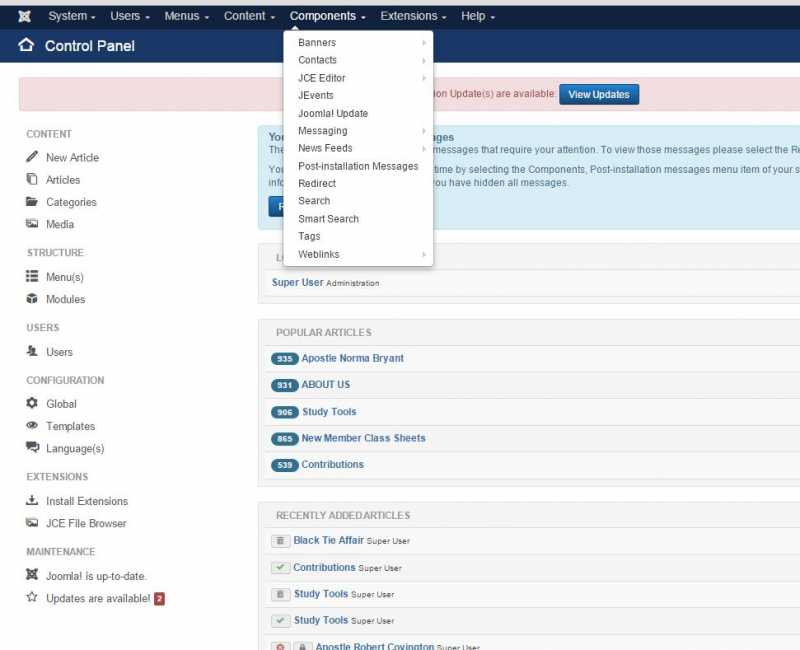Click the Templates eye icon
Viewport: 800px width, 650px height.
click(32, 425)
